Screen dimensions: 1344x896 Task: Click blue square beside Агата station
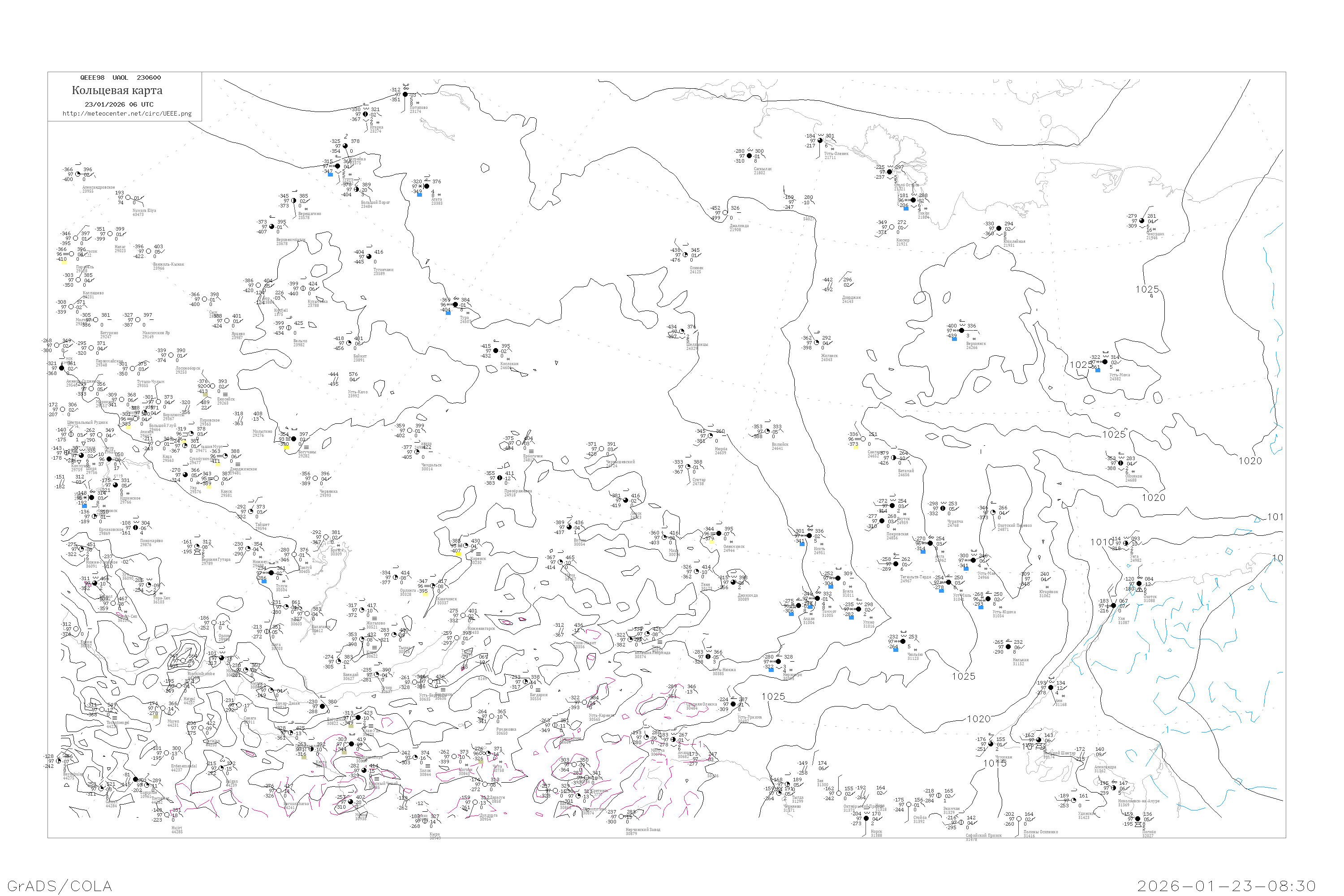(419, 195)
